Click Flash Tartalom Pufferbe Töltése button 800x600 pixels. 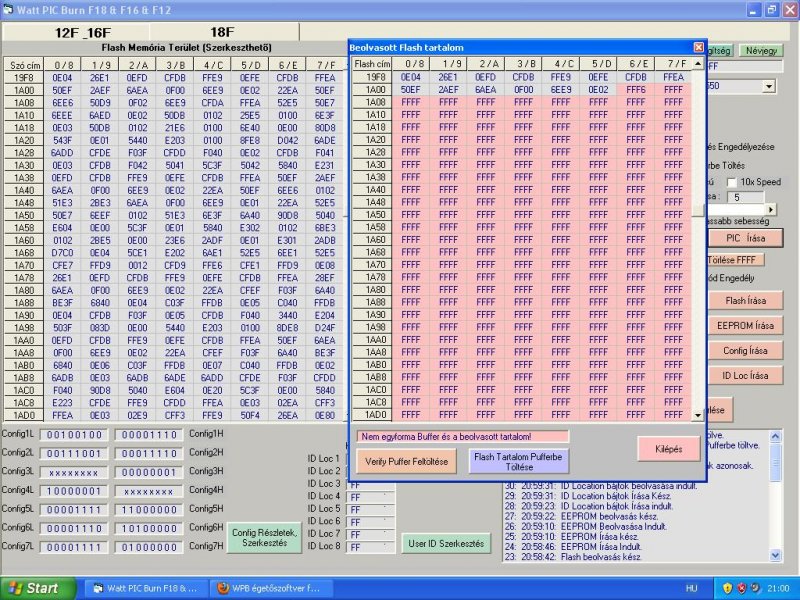pyautogui.click(x=518, y=461)
